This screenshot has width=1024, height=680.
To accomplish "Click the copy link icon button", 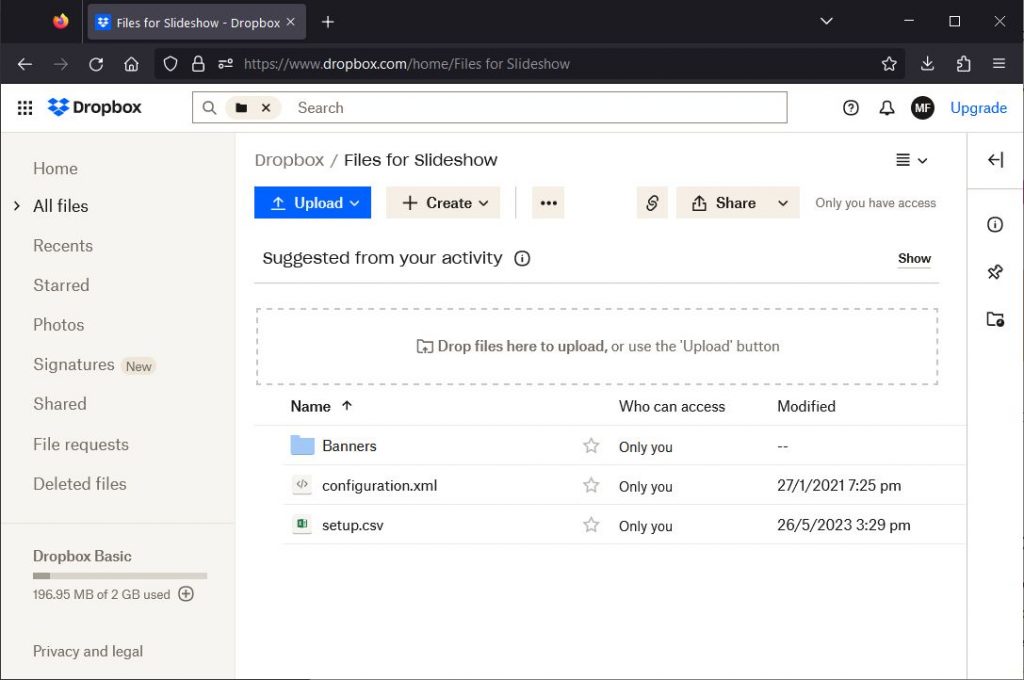I will point(652,203).
